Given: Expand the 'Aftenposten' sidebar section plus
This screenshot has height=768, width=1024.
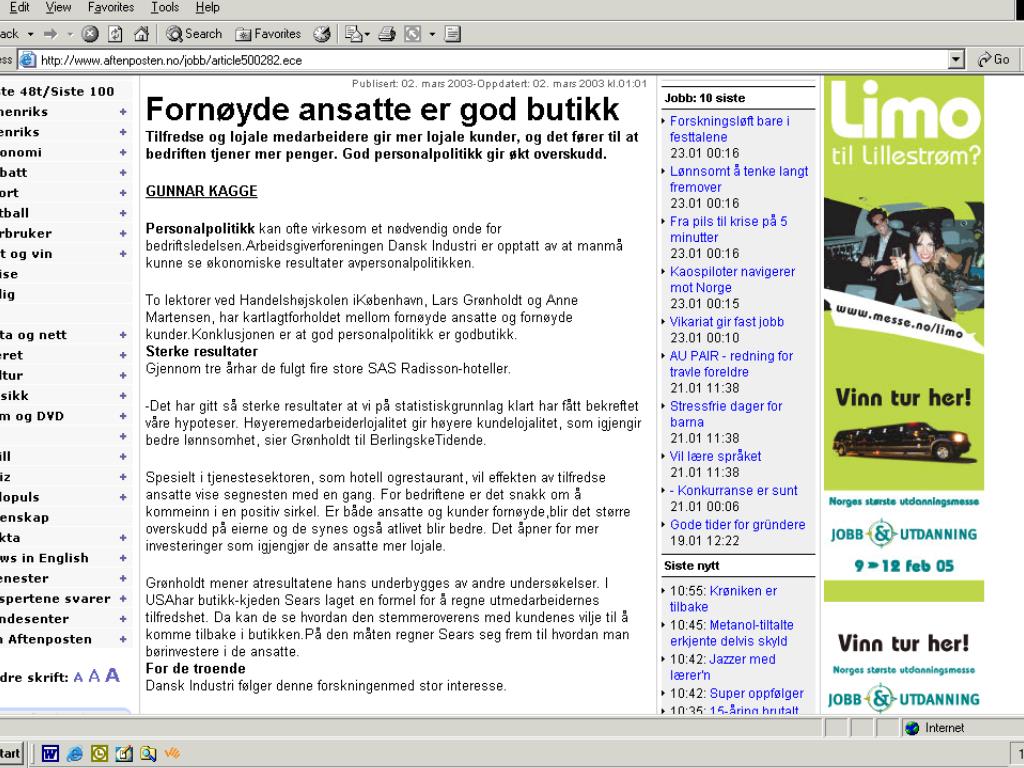Looking at the screenshot, I should tap(123, 639).
